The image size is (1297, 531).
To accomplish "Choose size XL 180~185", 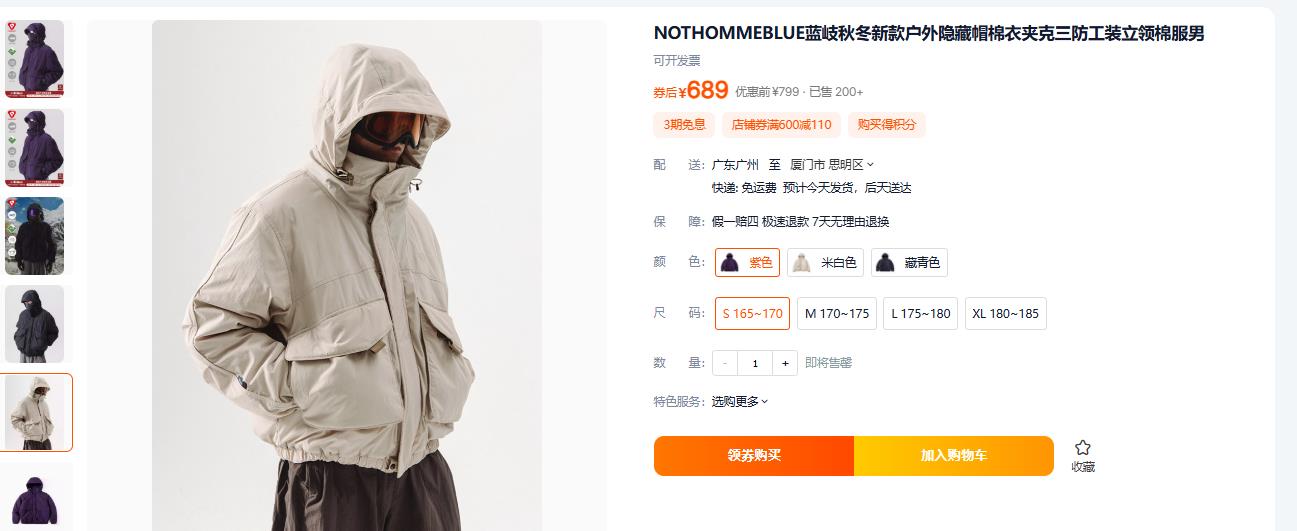I will [x=1005, y=313].
